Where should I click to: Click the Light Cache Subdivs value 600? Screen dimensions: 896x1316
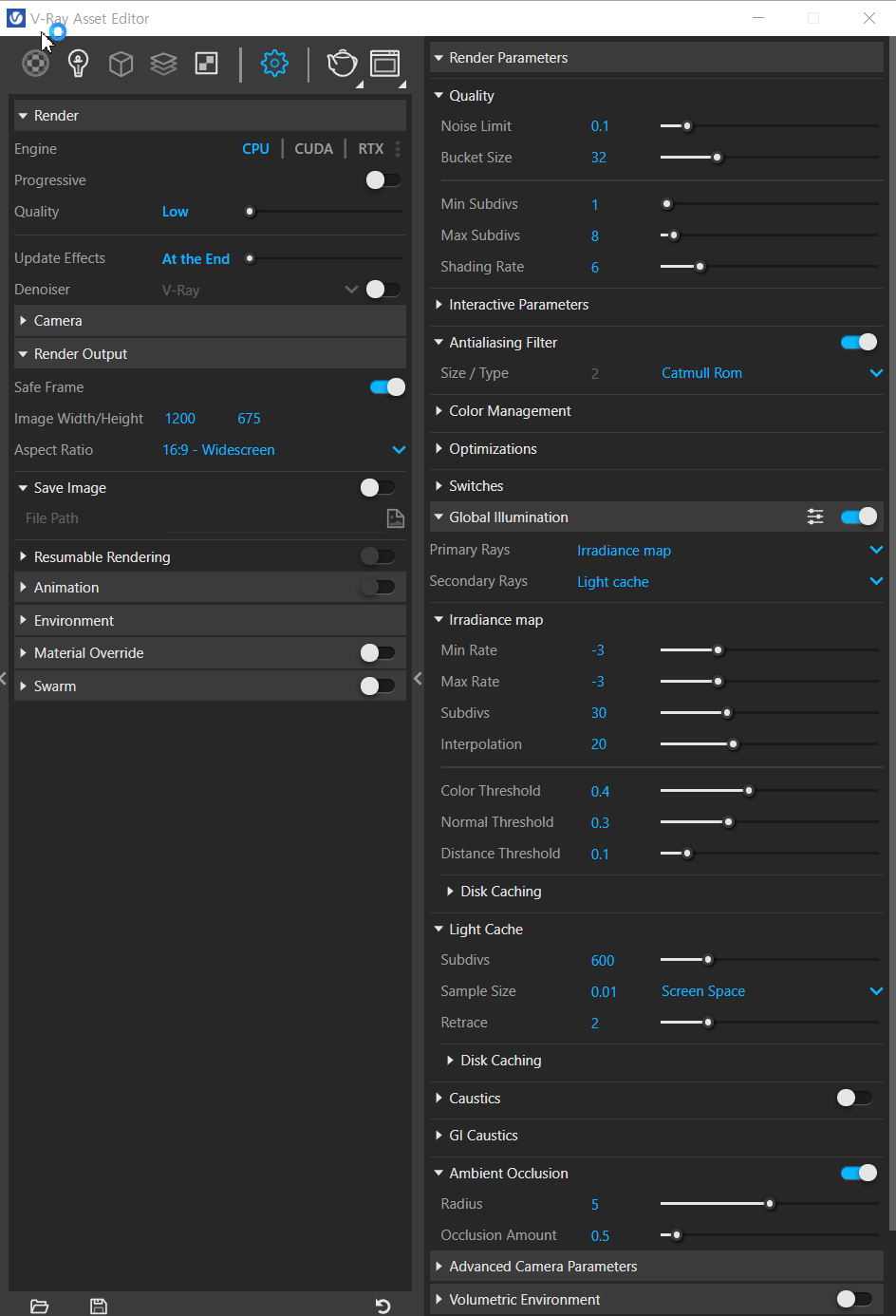coord(603,961)
